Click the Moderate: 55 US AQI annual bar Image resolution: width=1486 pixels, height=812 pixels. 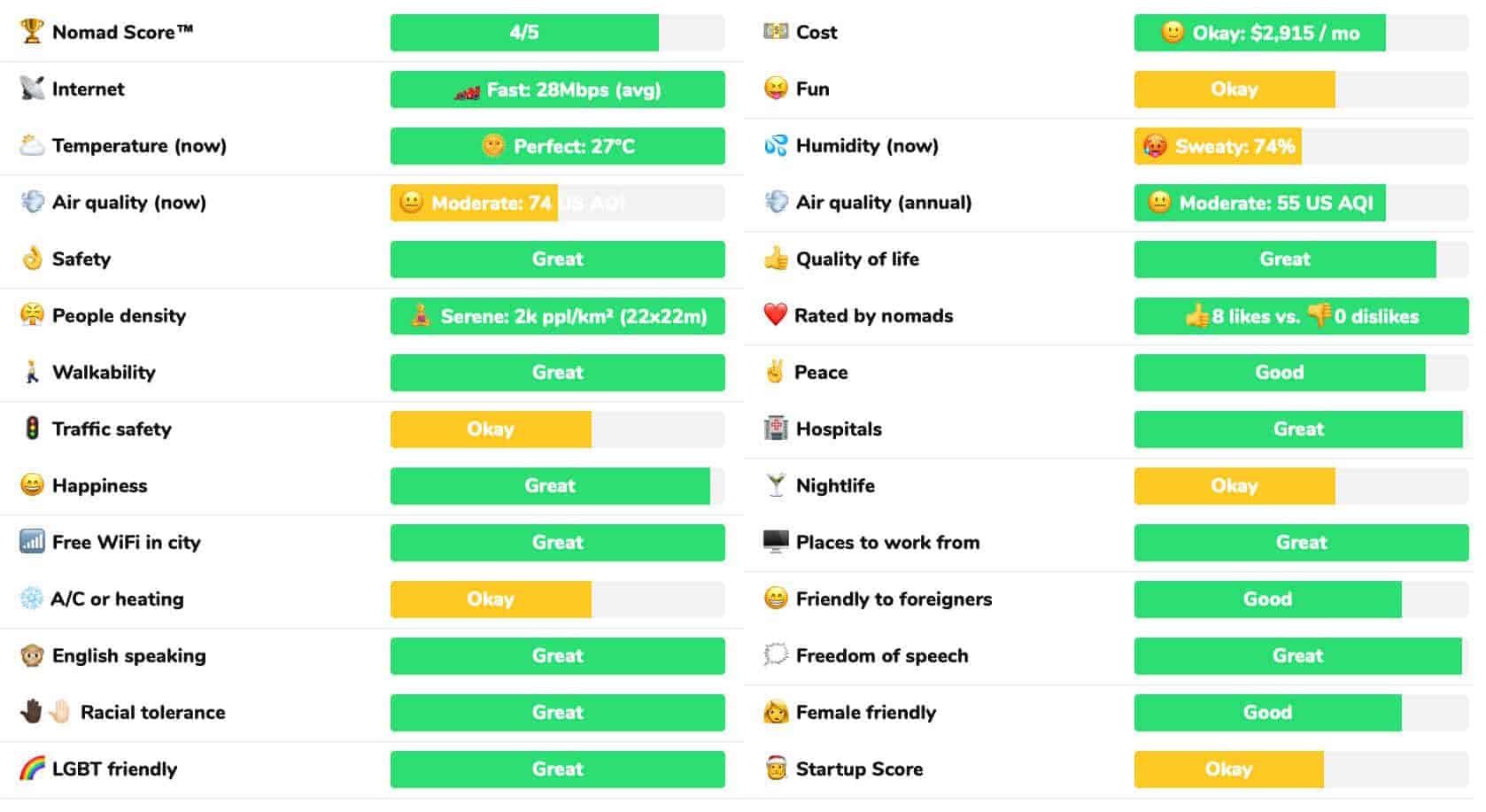(x=1301, y=203)
